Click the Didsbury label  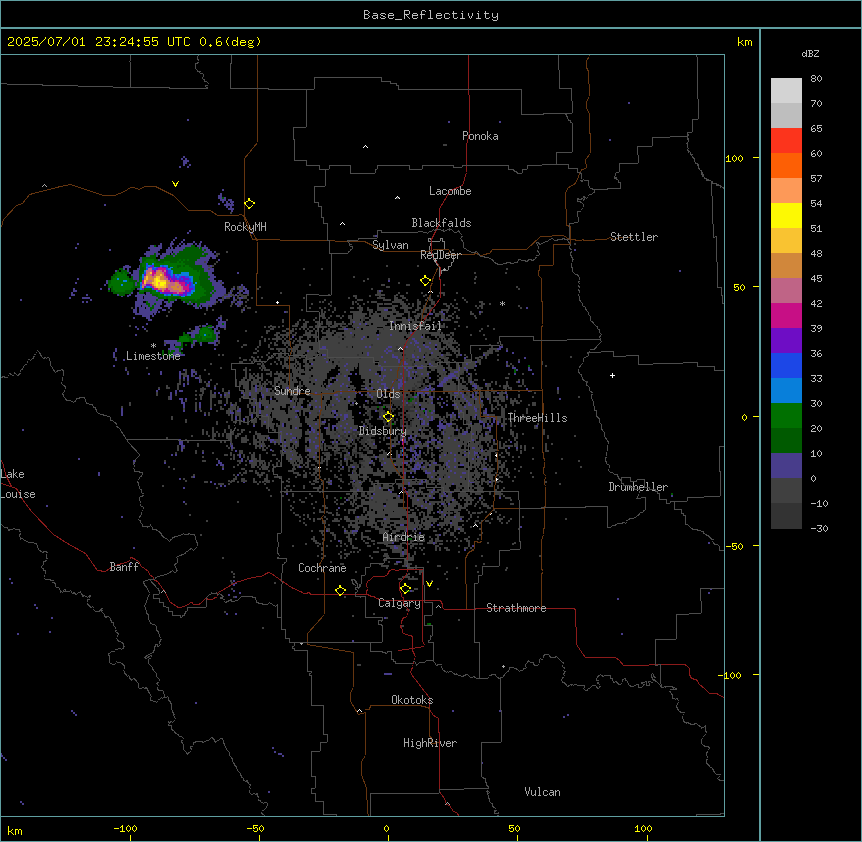[x=383, y=431]
